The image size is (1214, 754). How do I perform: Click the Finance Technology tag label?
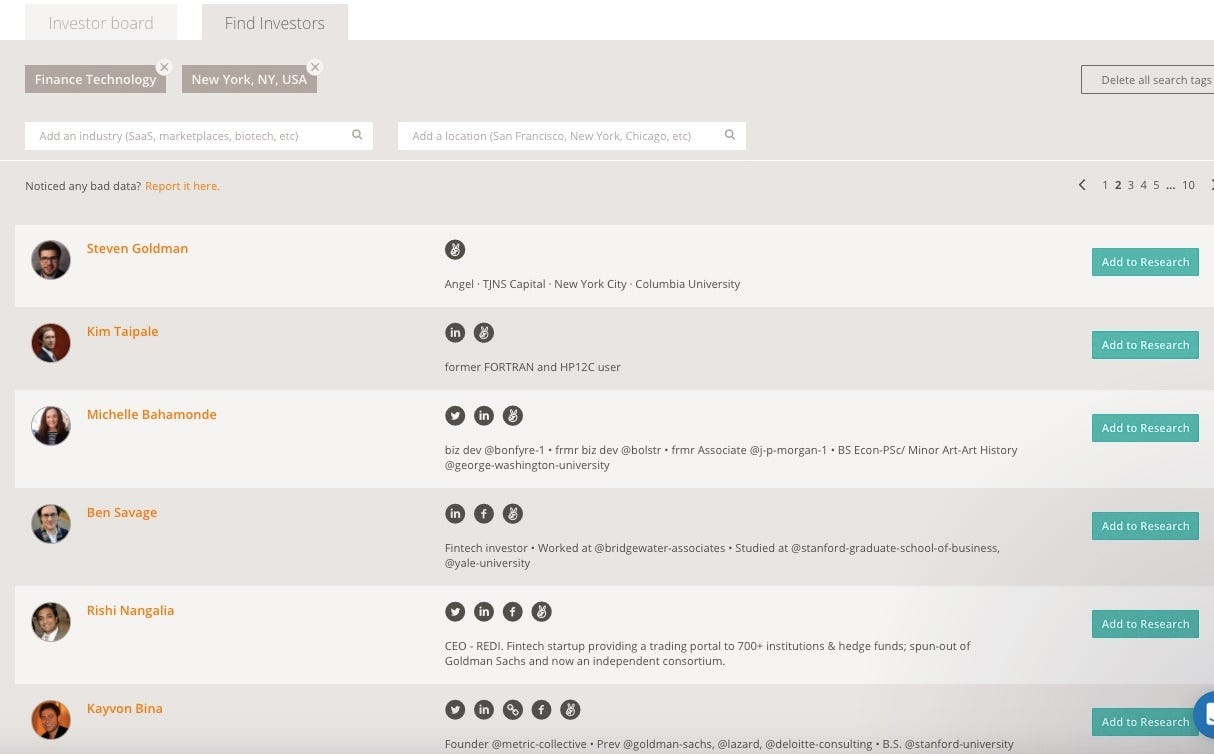click(95, 80)
